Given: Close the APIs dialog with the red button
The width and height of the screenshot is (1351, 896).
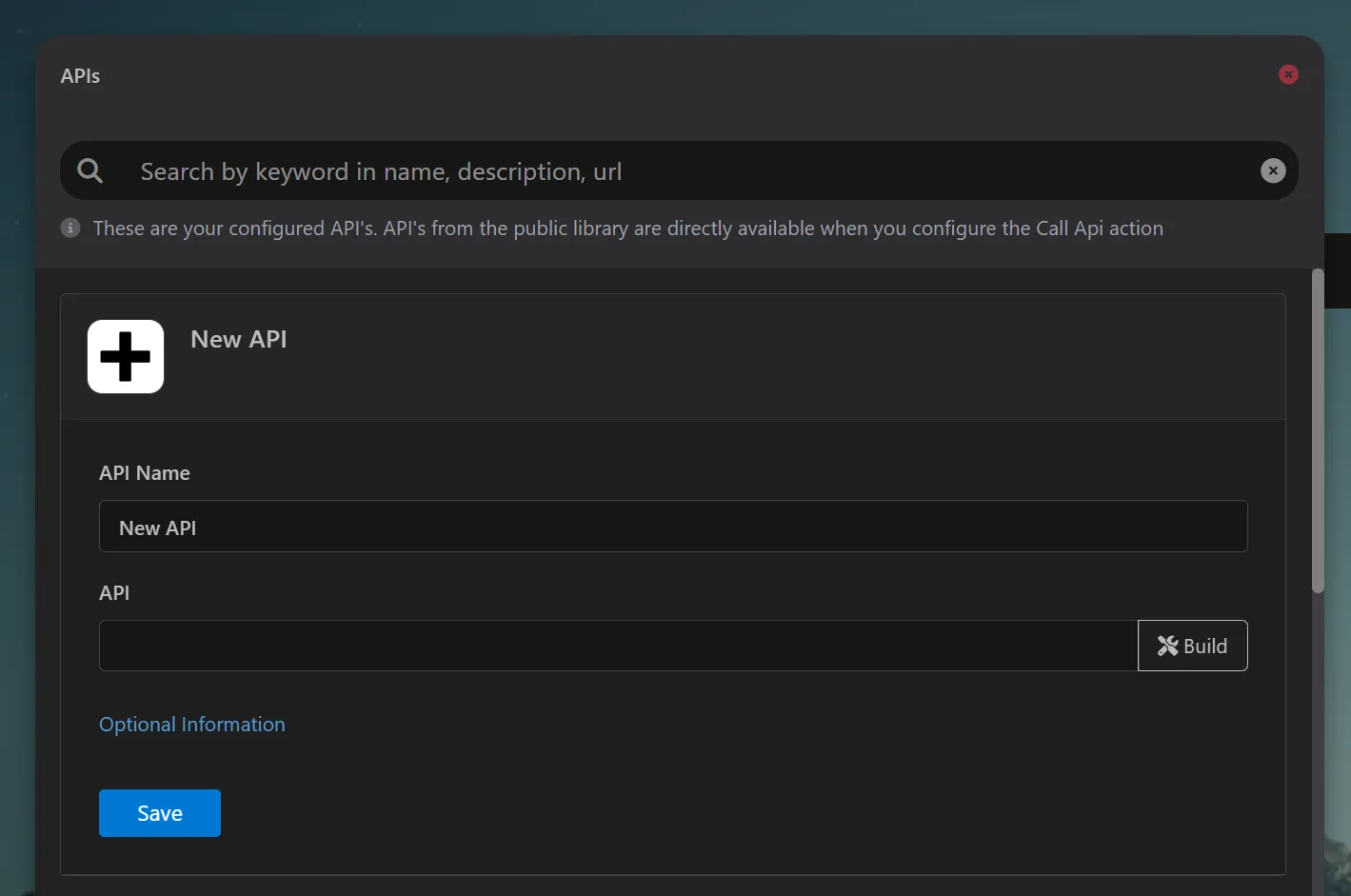Looking at the screenshot, I should pos(1288,74).
